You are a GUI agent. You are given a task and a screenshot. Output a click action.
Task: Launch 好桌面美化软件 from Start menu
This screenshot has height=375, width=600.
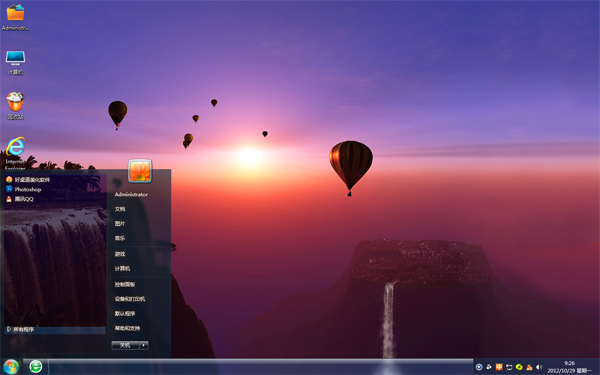28,179
